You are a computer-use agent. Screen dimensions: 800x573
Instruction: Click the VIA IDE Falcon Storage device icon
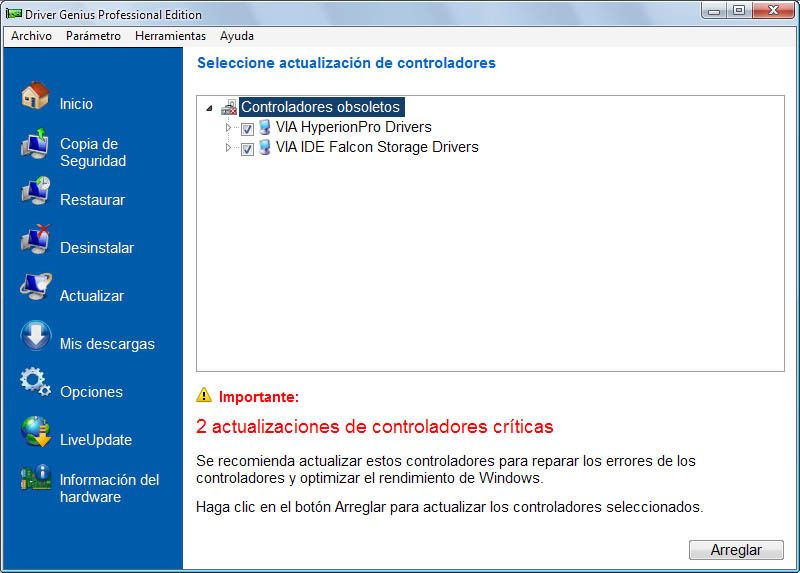(x=264, y=147)
